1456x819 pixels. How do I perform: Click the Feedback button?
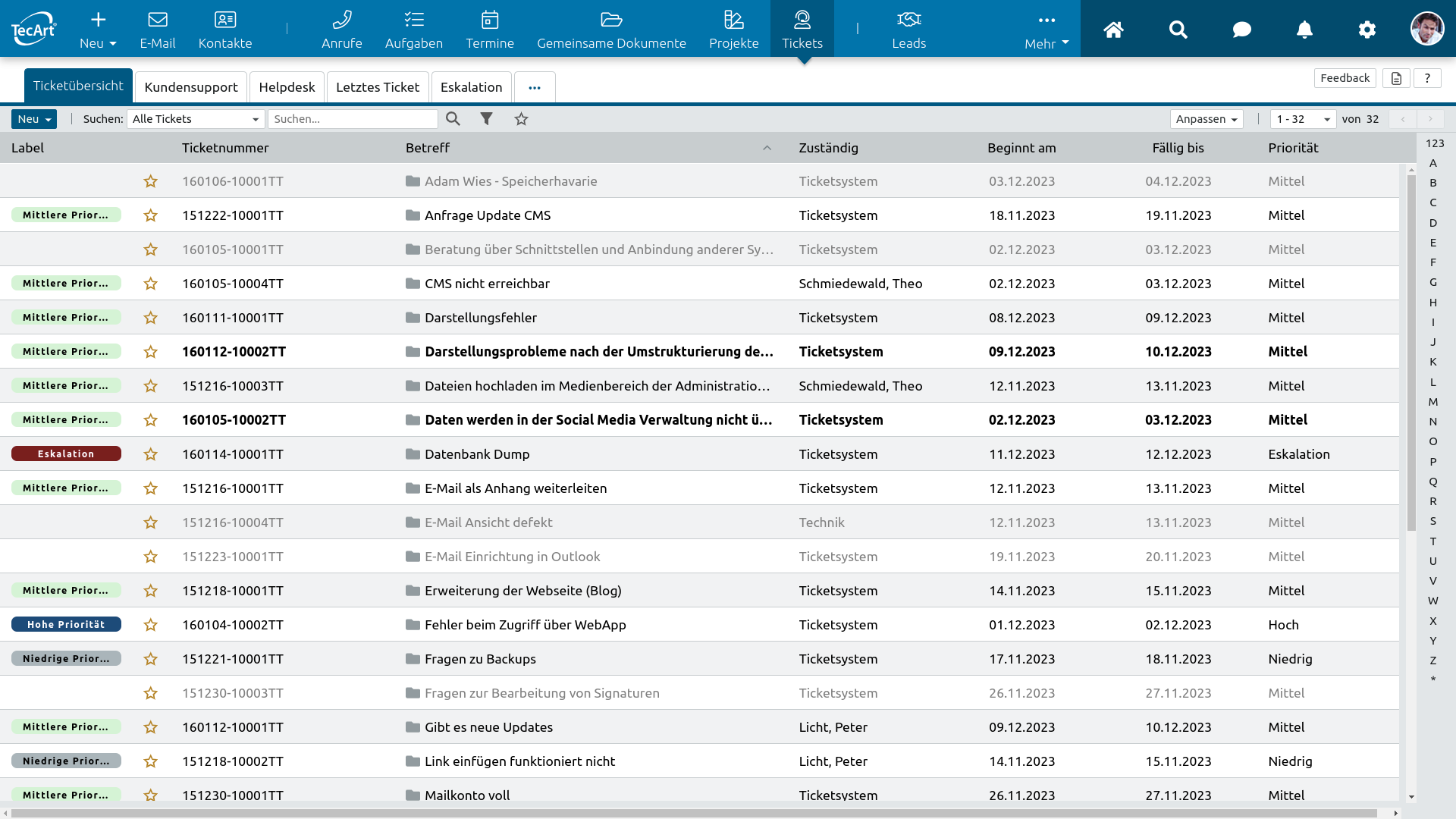1345,78
